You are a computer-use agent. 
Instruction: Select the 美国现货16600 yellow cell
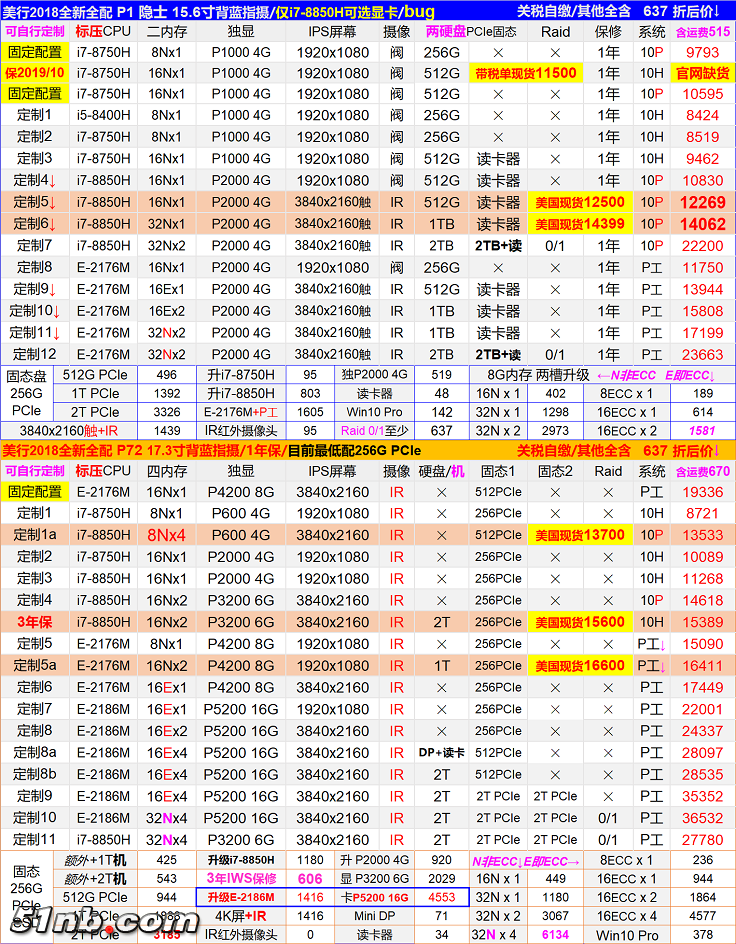[580, 665]
